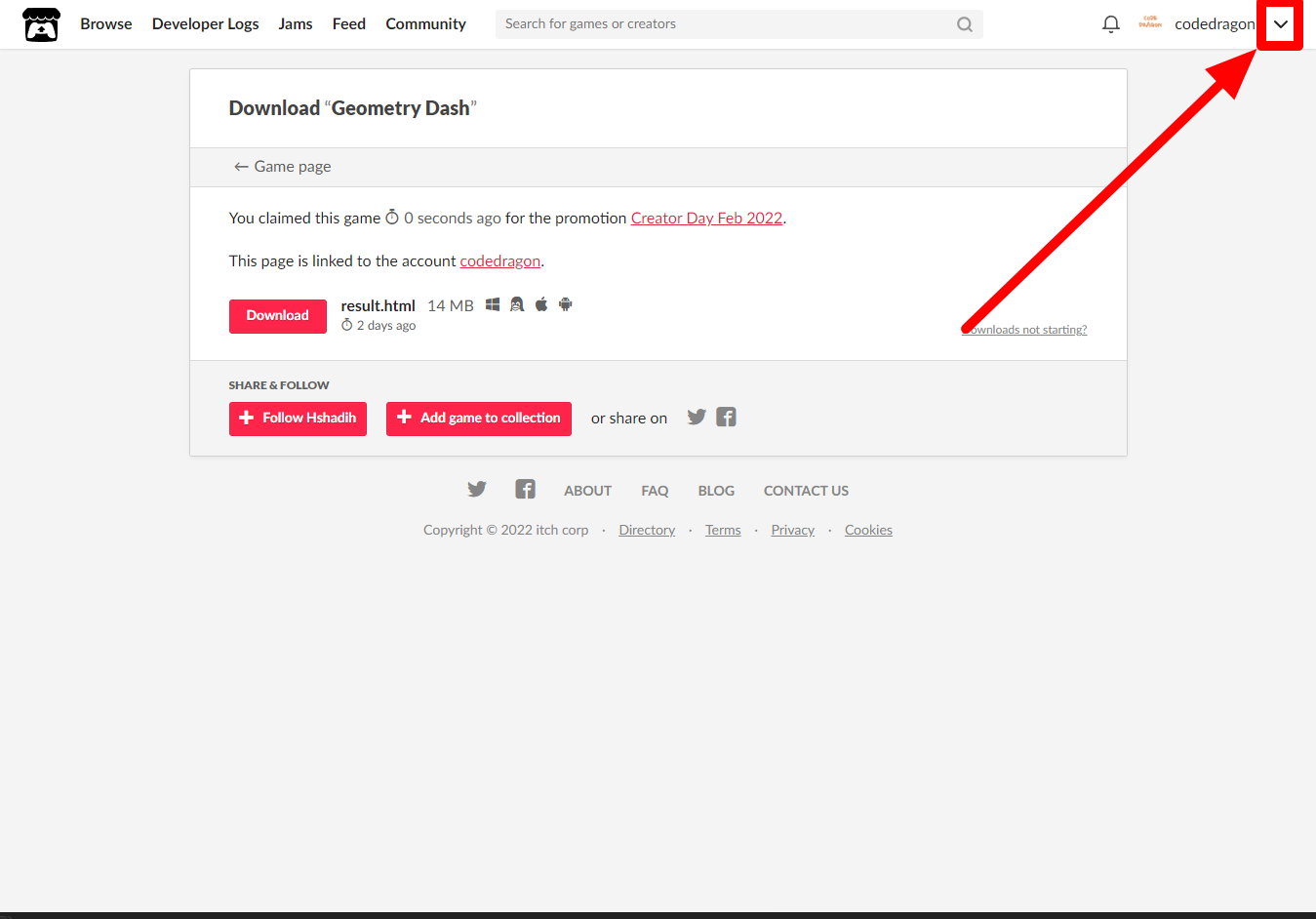Open the ABOUT footer link
Screen dimensions: 1316x919
[x=588, y=491]
